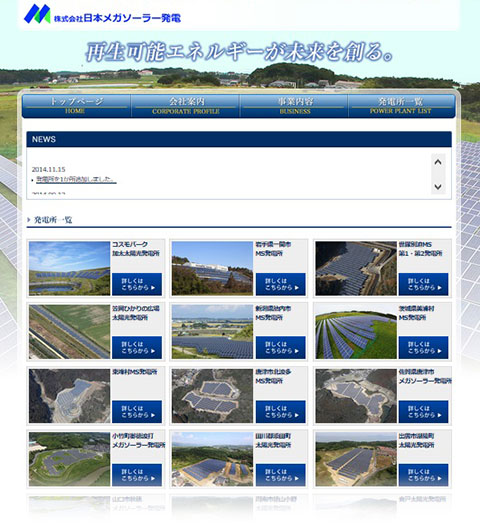480x528 pixels.
Task: Click the 岩手県一関市 plant title text
Action: [x=274, y=249]
